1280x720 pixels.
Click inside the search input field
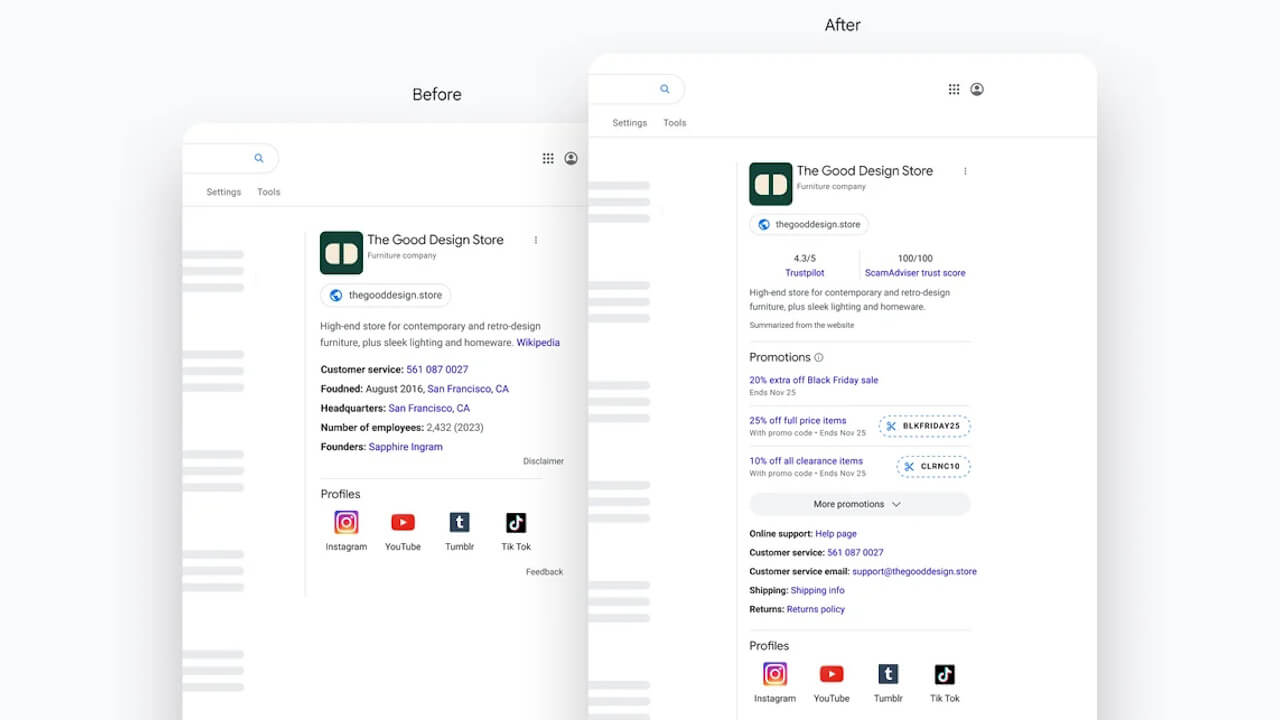625,88
